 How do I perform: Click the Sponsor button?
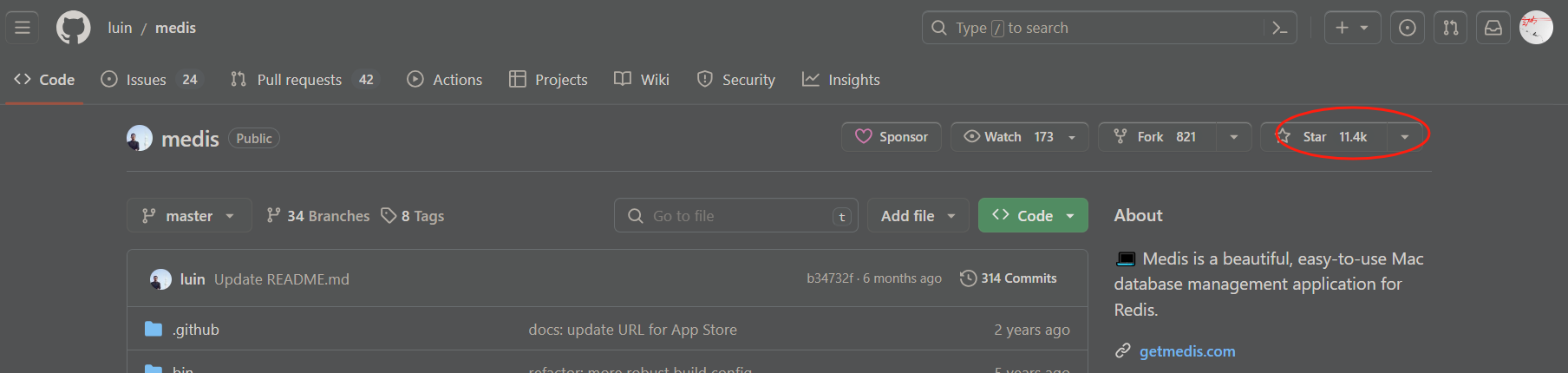[892, 137]
